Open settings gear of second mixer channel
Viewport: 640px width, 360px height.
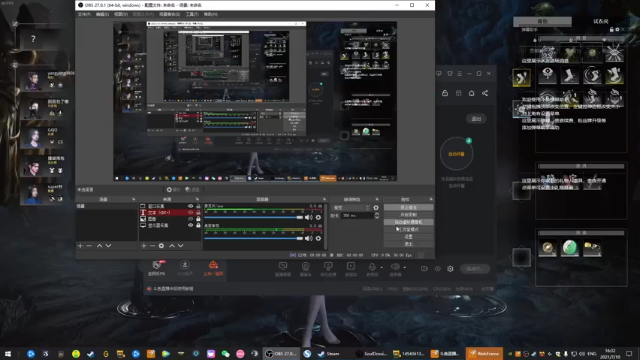pyautogui.click(x=318, y=238)
